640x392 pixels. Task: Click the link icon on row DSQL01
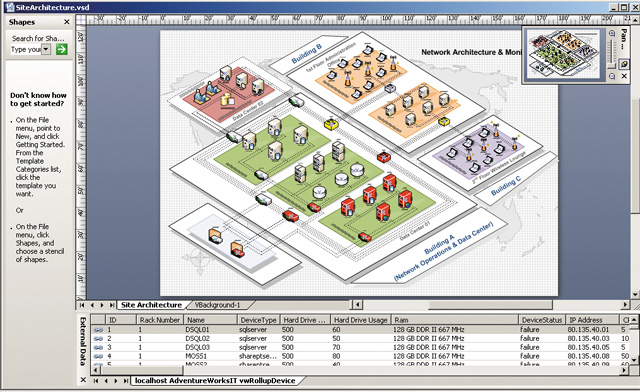98,330
